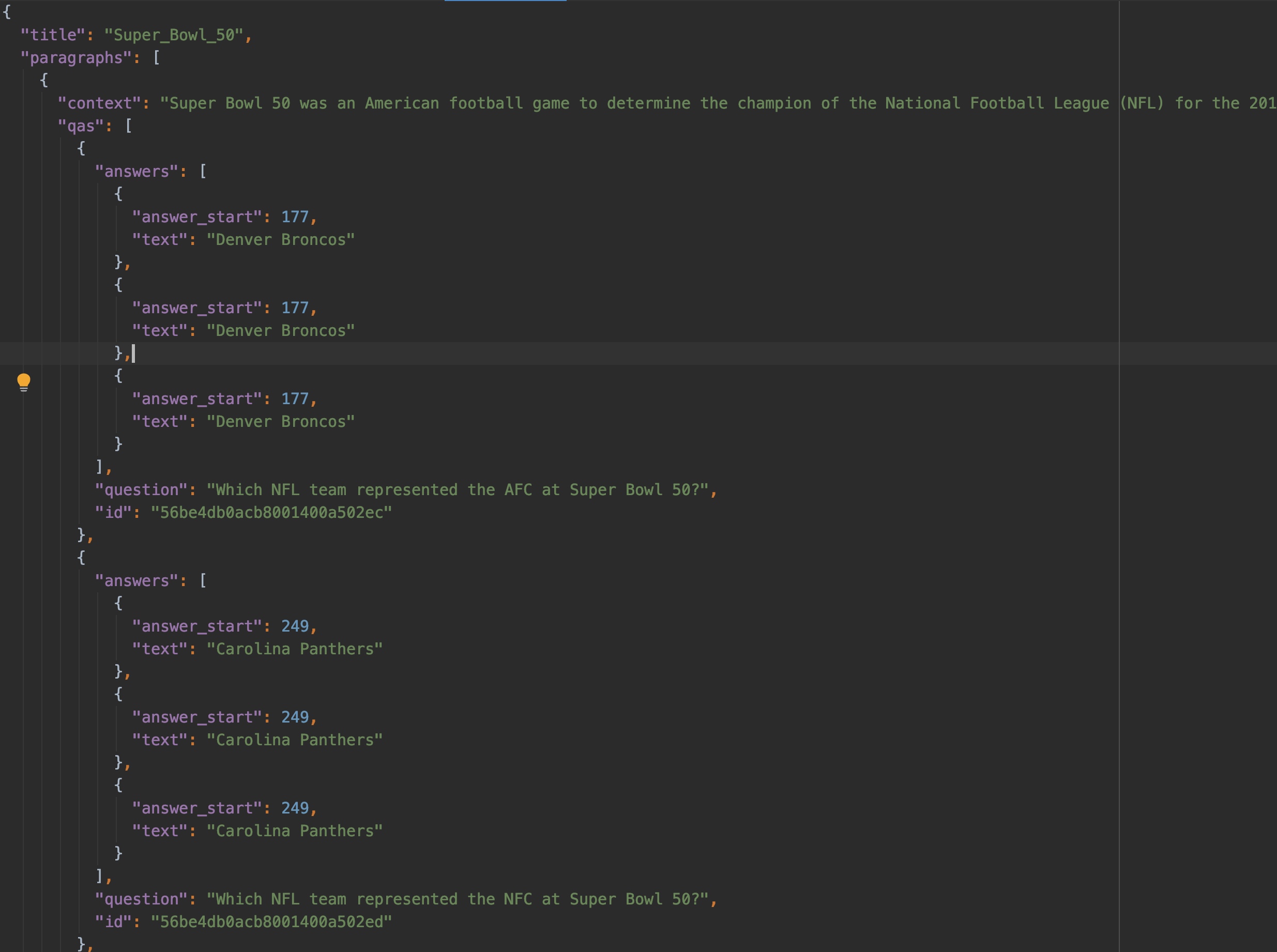Click the id value ending in 502ed

[271, 922]
